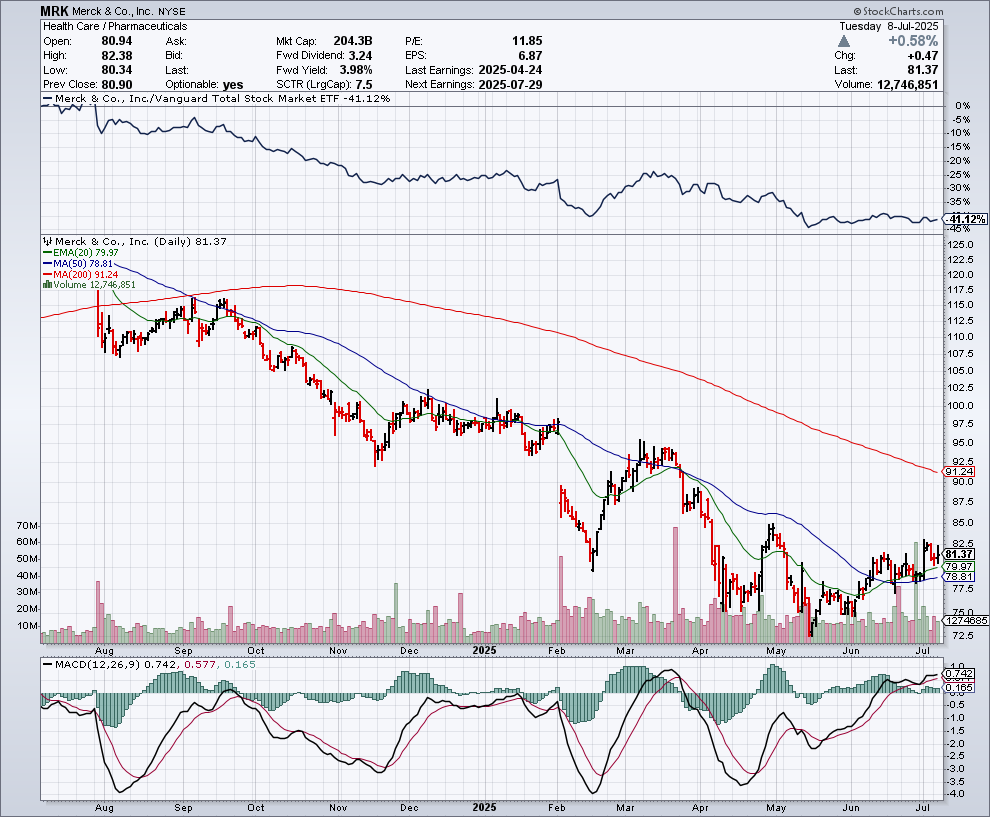This screenshot has width=990, height=817.
Task: Click the Ask: label
Action: [x=176, y=41]
